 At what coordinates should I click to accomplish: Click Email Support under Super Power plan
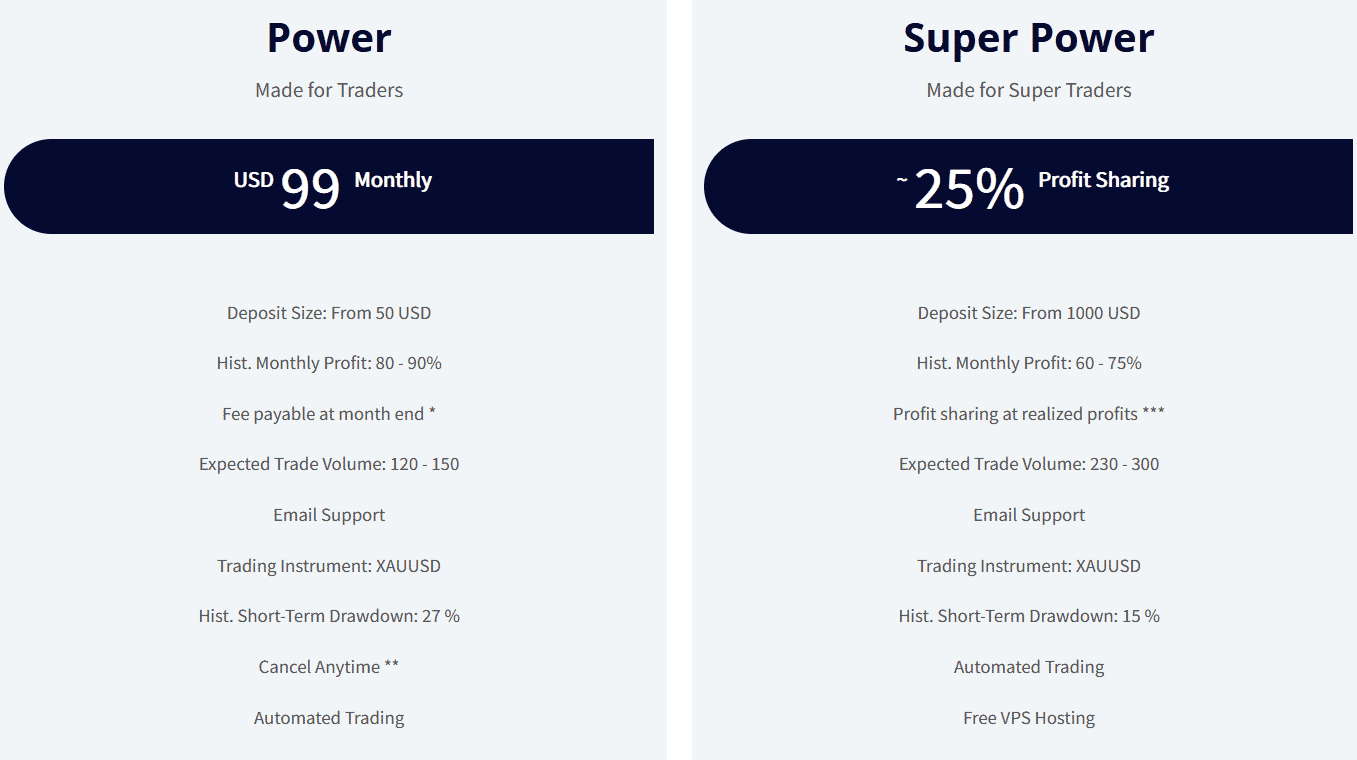pos(1029,515)
